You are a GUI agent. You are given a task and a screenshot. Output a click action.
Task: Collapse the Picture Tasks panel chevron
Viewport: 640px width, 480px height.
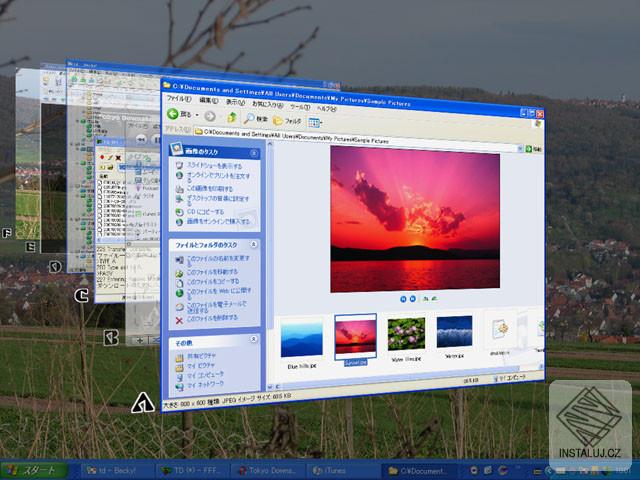pos(254,153)
